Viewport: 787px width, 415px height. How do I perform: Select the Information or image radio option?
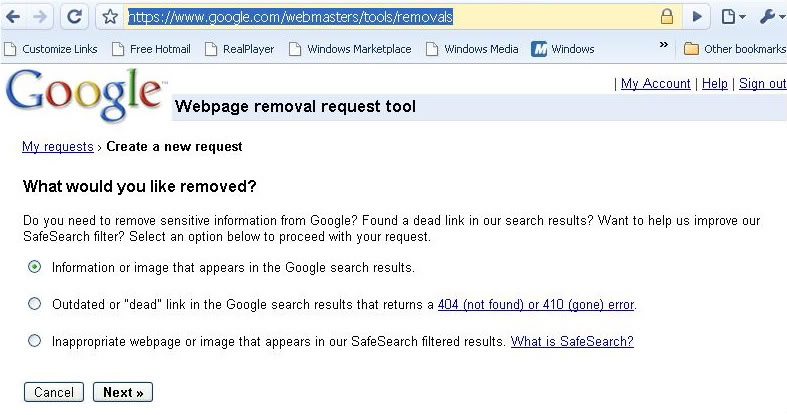tap(35, 267)
